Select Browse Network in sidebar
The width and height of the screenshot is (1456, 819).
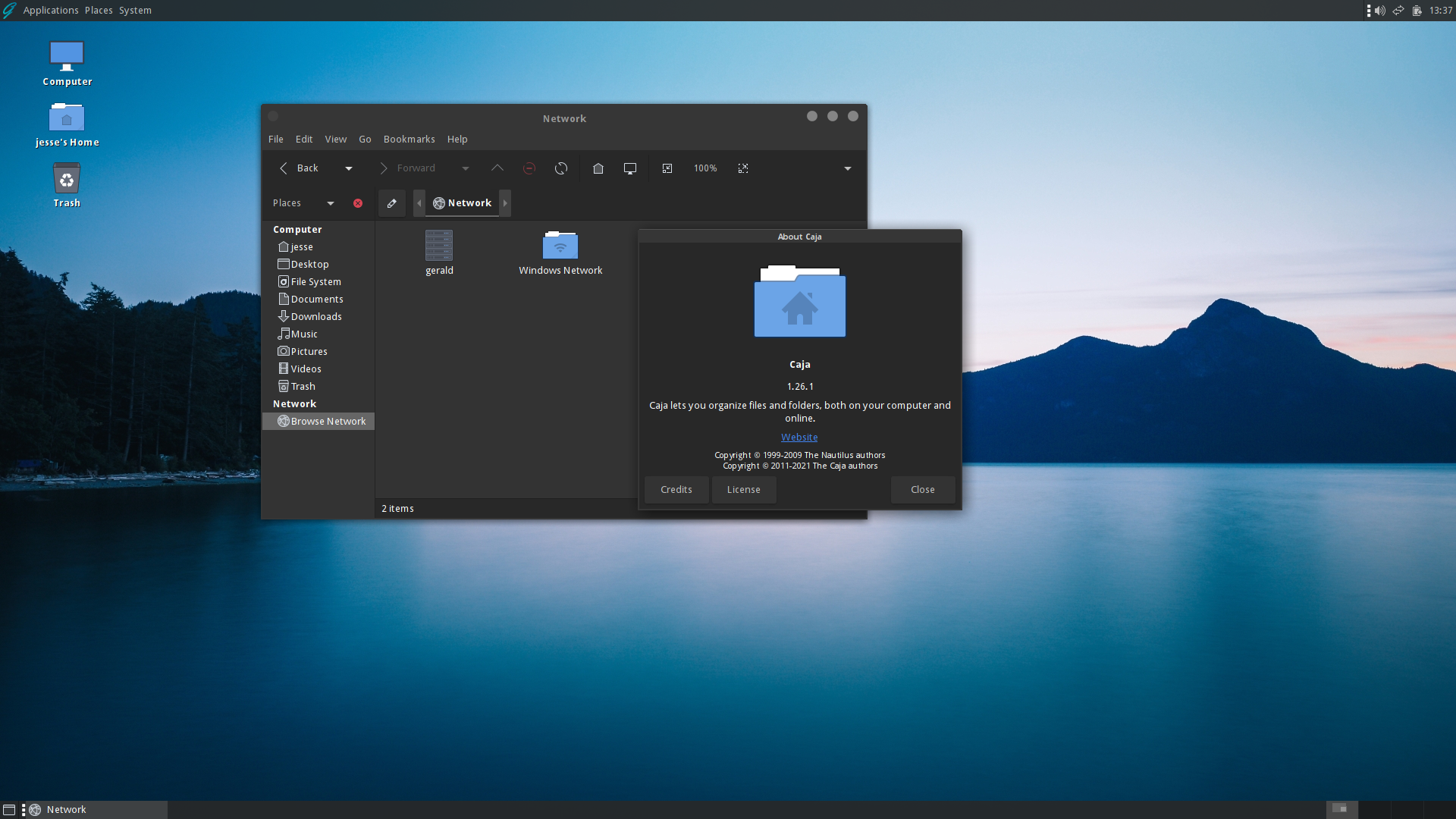coord(318,422)
